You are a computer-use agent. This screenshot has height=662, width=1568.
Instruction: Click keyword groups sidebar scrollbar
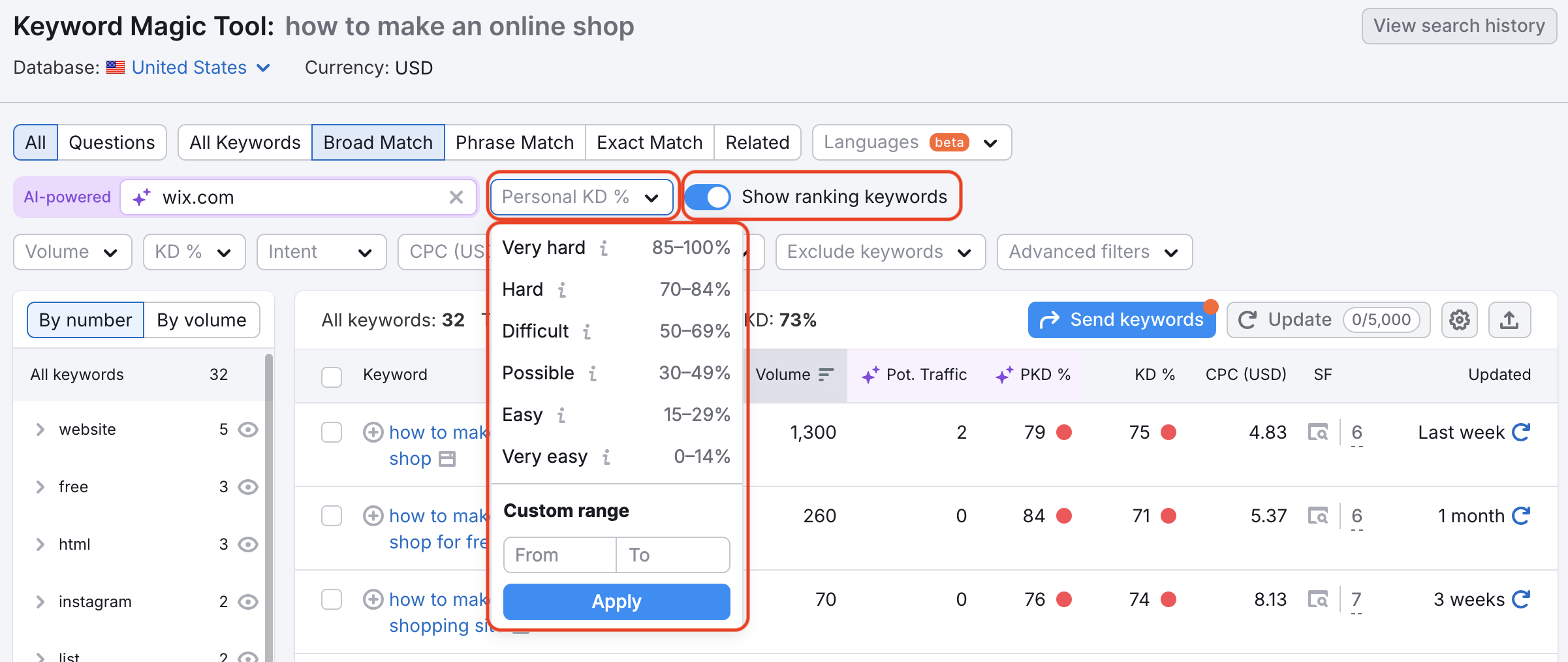click(x=269, y=508)
